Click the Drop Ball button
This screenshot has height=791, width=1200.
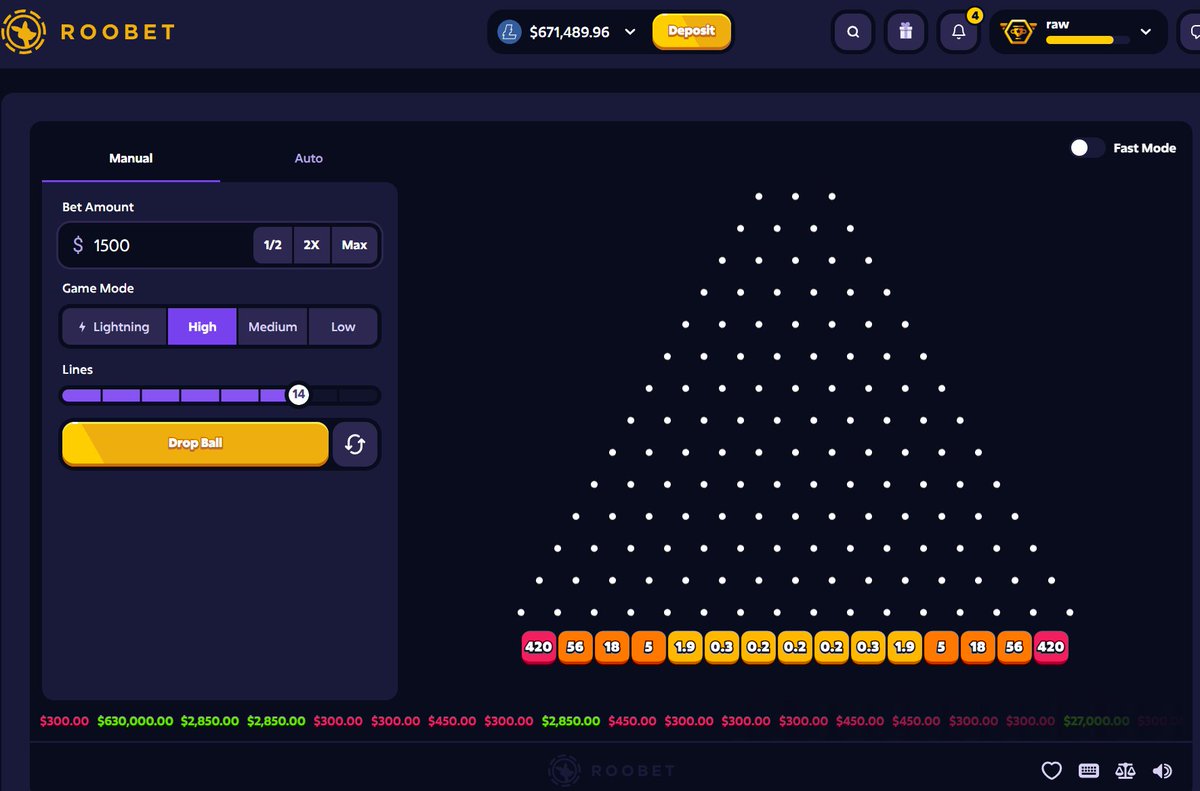click(195, 443)
